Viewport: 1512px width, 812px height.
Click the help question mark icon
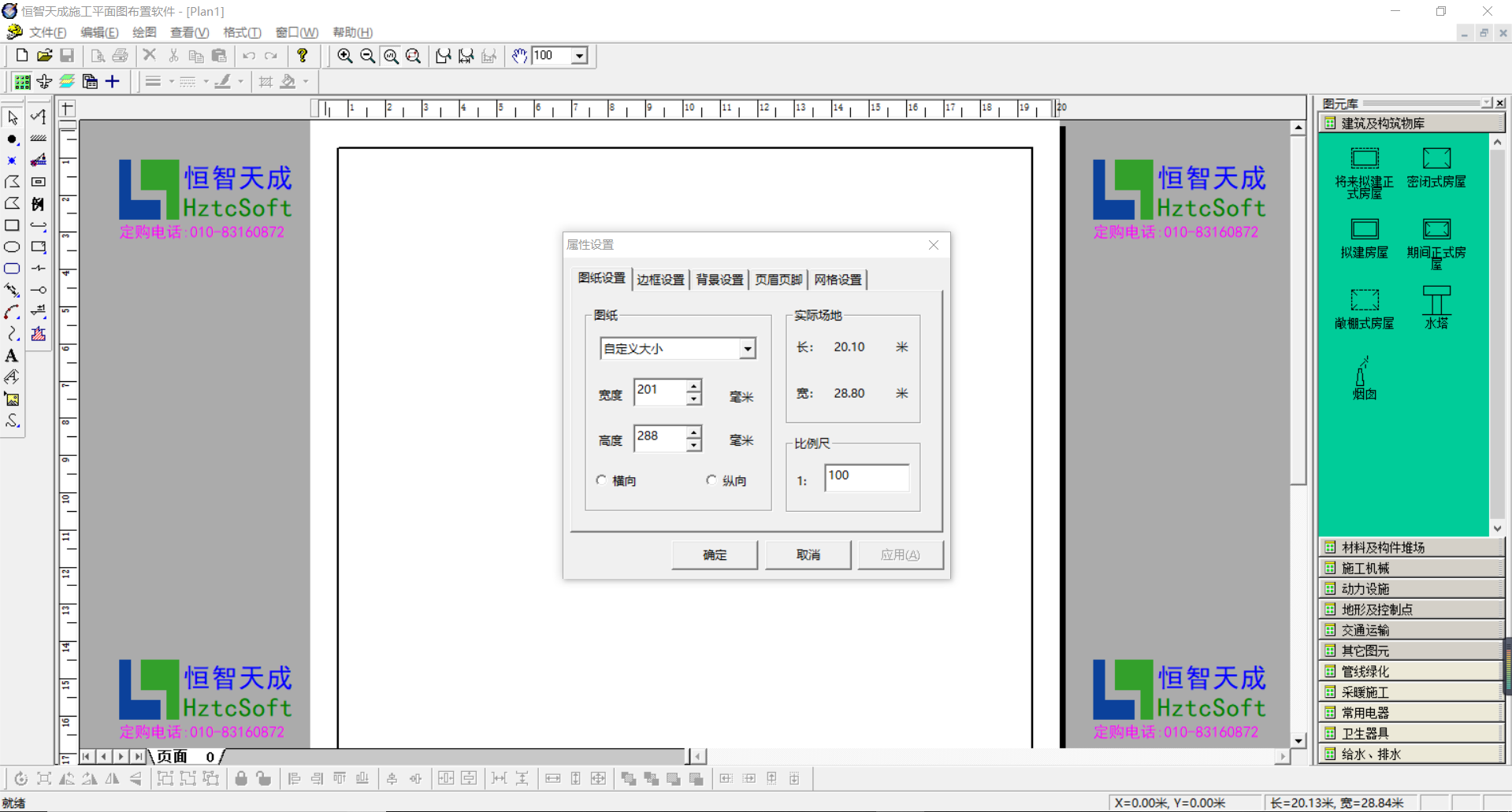pos(303,56)
